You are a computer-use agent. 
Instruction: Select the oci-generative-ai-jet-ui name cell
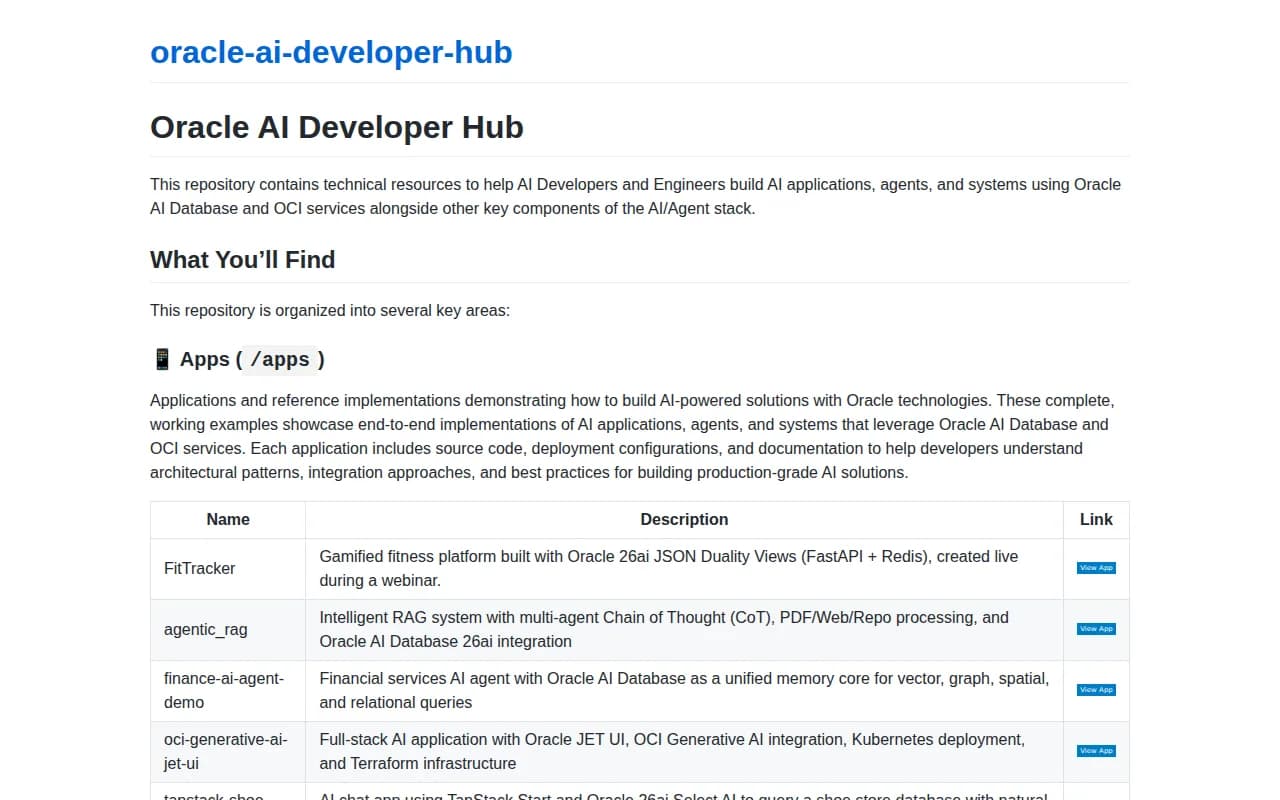[228, 752]
